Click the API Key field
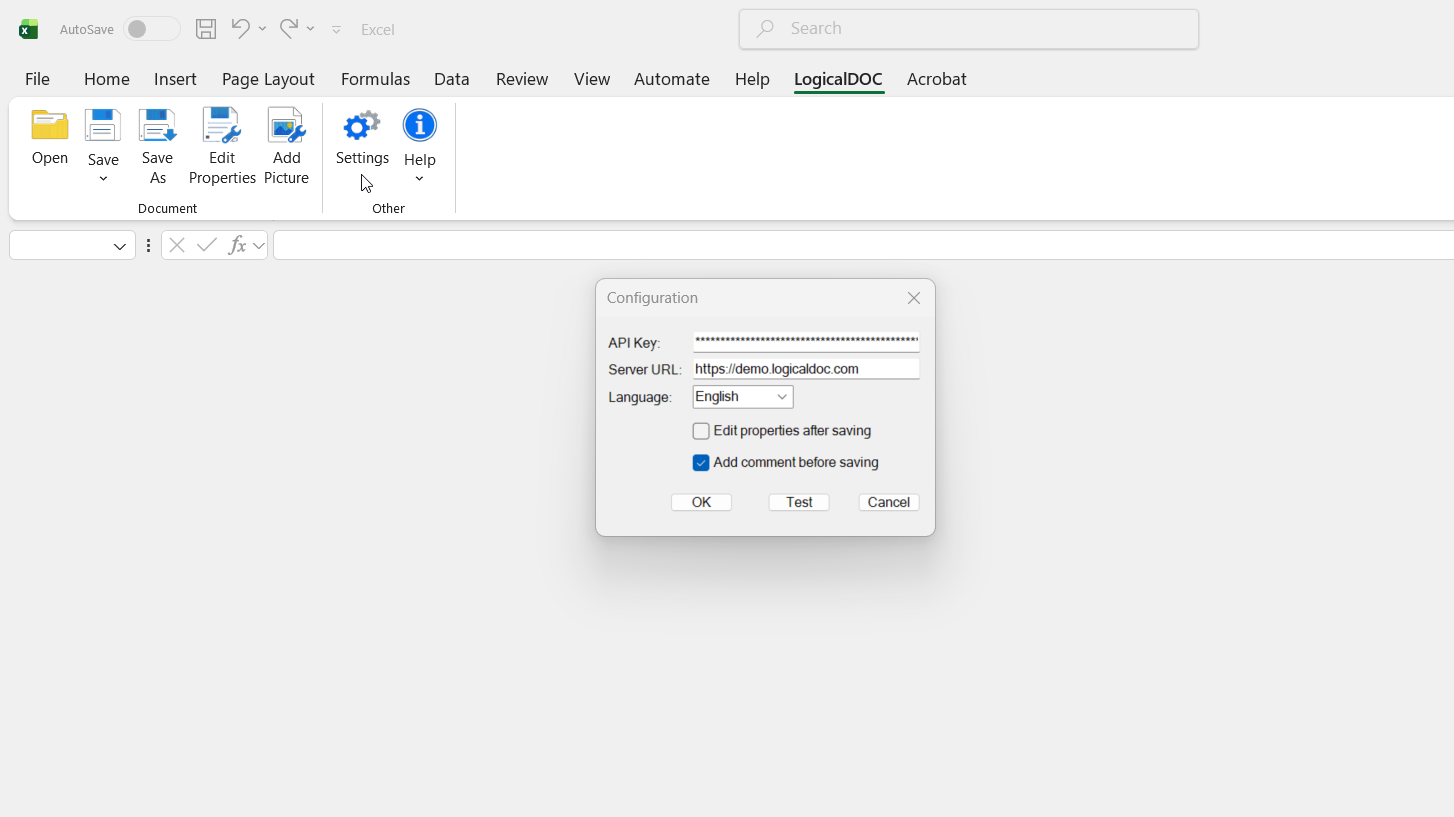 click(x=806, y=342)
